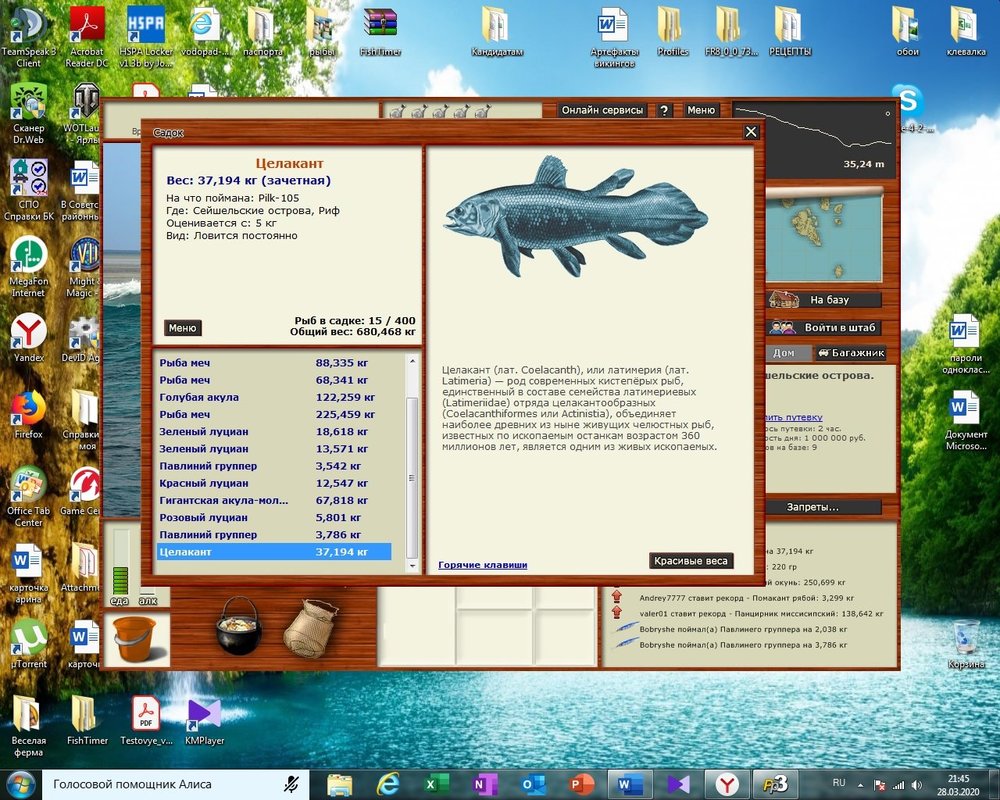Open the black cooking pot icon

click(239, 627)
